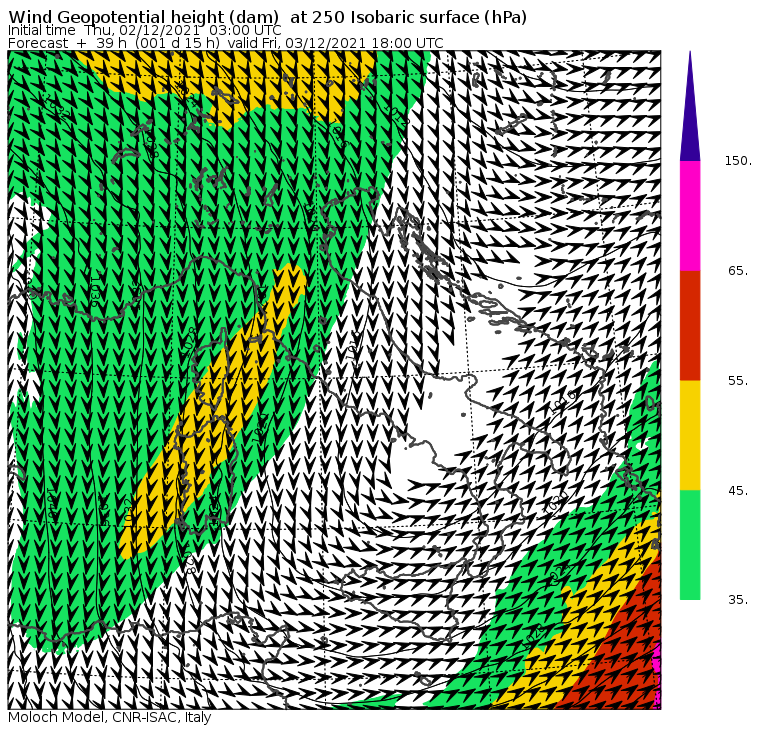
Task: Click the legend value label '45.'
Action: point(738,491)
